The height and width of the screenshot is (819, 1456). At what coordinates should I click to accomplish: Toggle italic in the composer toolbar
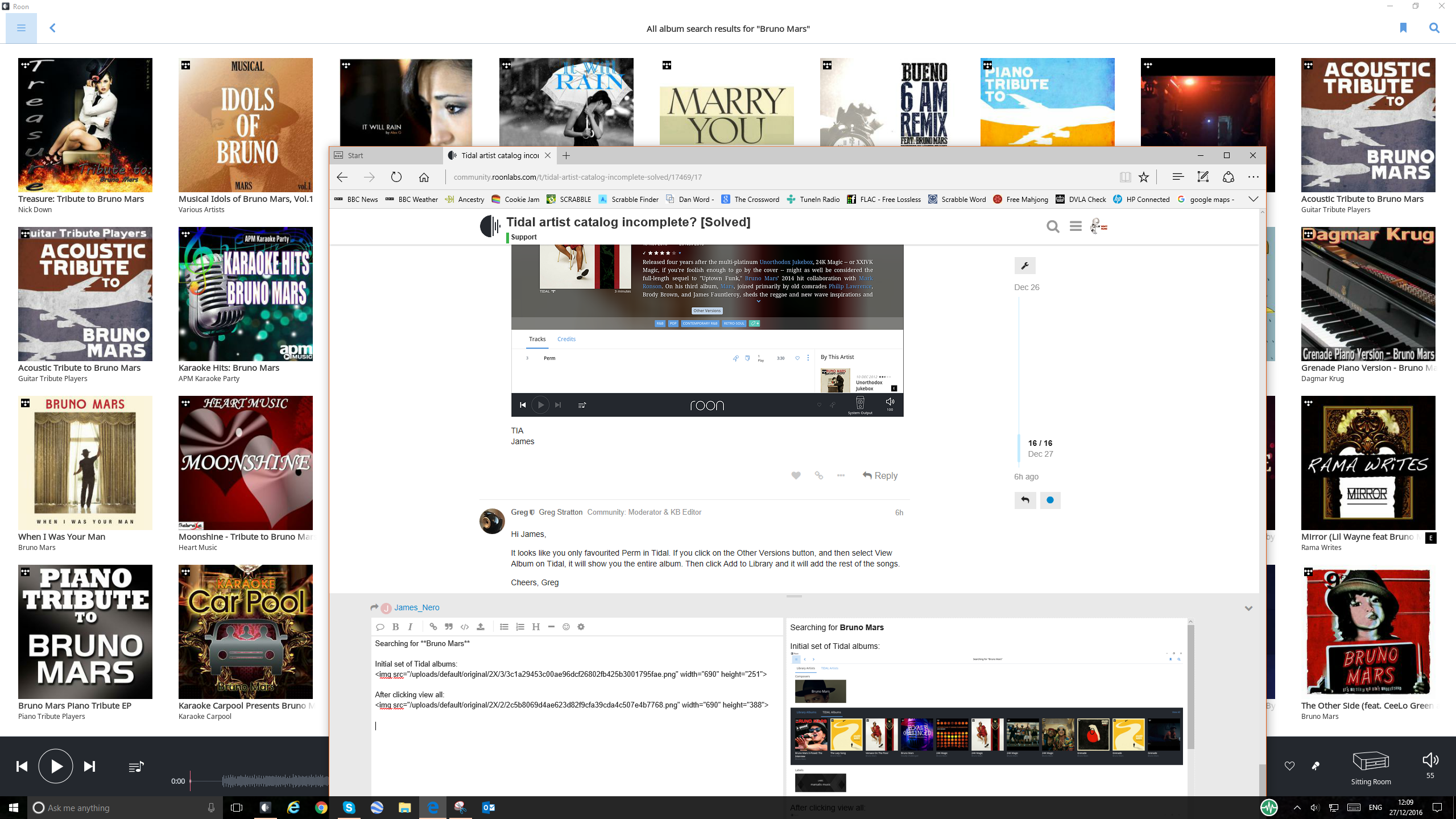pos(410,627)
